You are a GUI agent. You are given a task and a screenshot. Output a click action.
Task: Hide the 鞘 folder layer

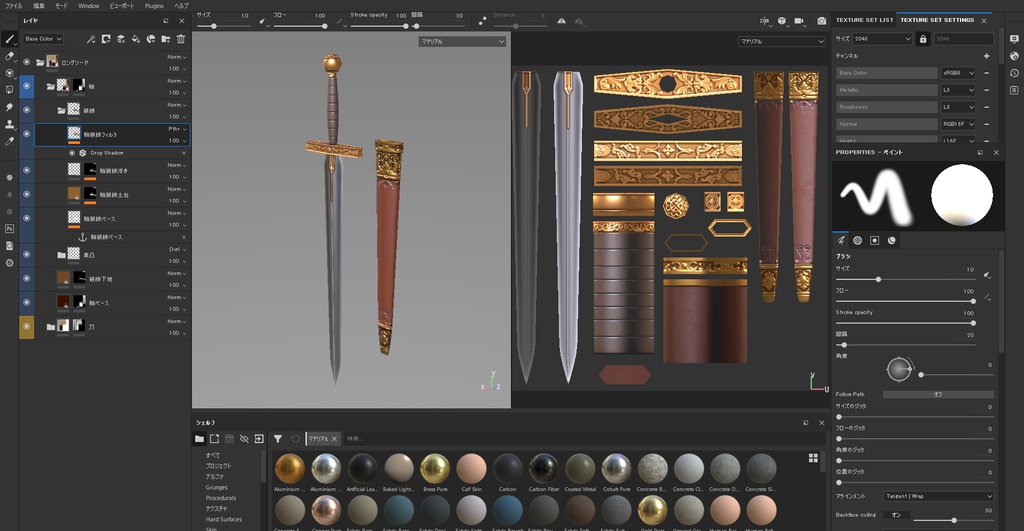tap(27, 86)
